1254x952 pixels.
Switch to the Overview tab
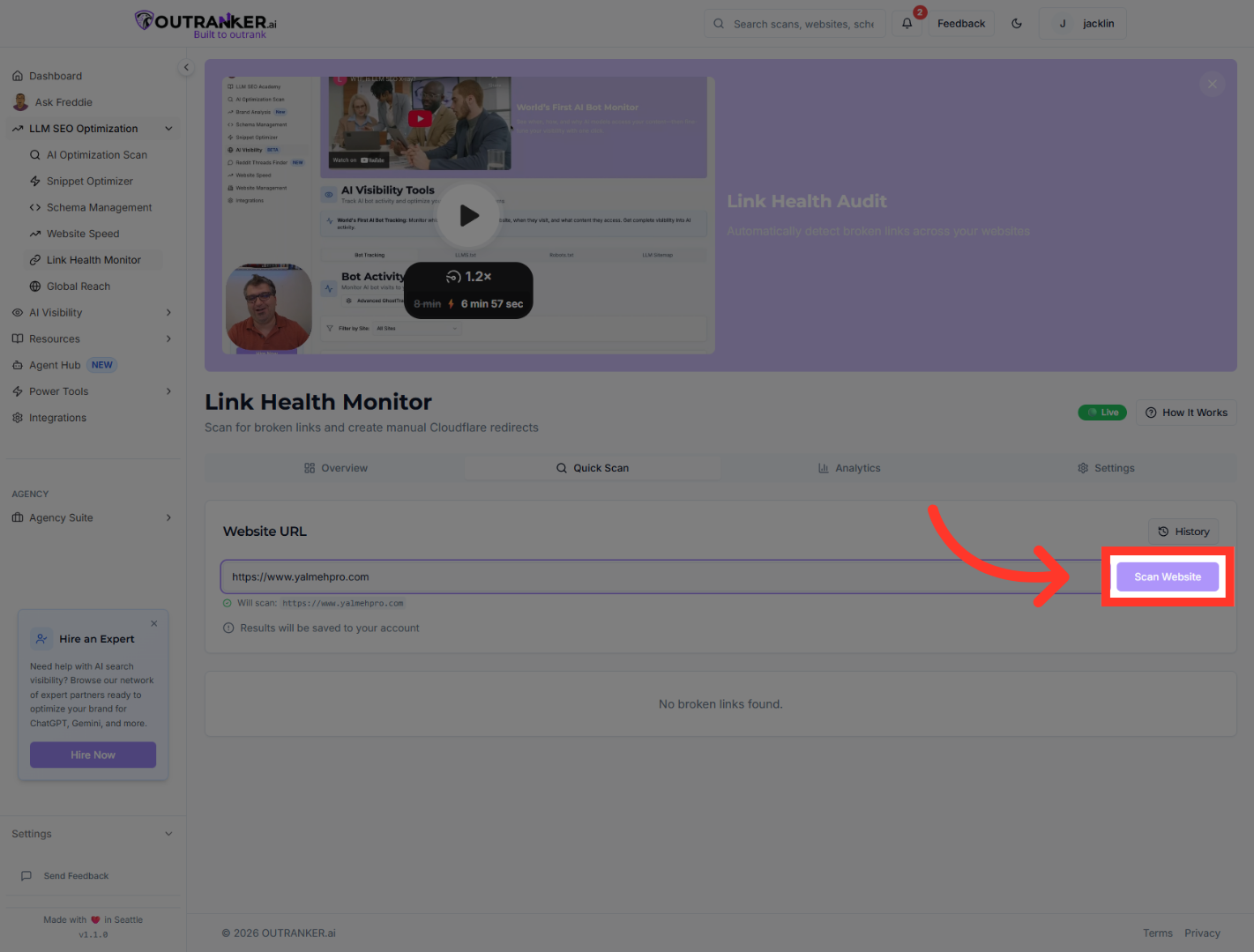click(335, 468)
